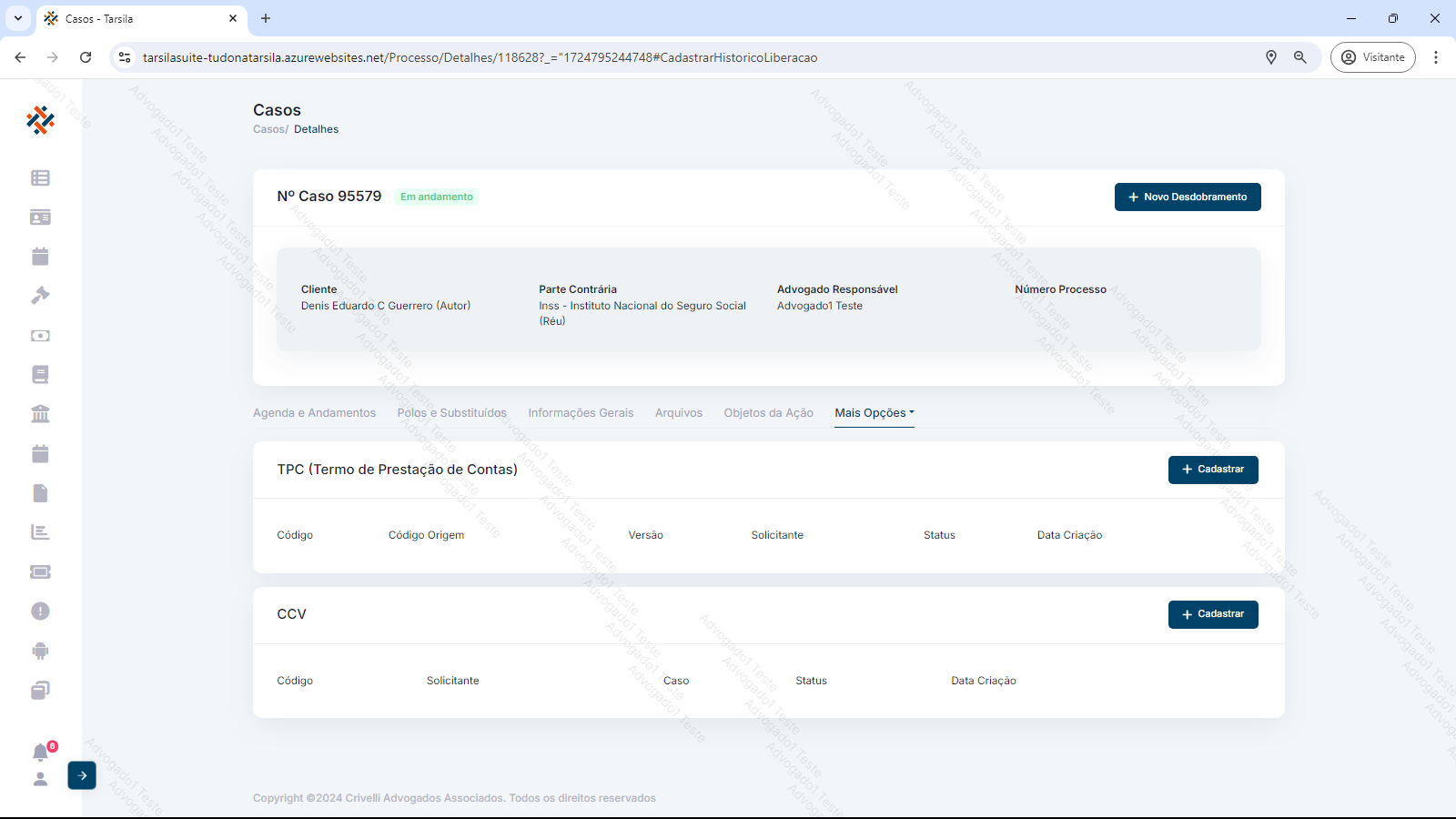Click the browser address bar URL
This screenshot has height=819, width=1456.
(x=480, y=57)
